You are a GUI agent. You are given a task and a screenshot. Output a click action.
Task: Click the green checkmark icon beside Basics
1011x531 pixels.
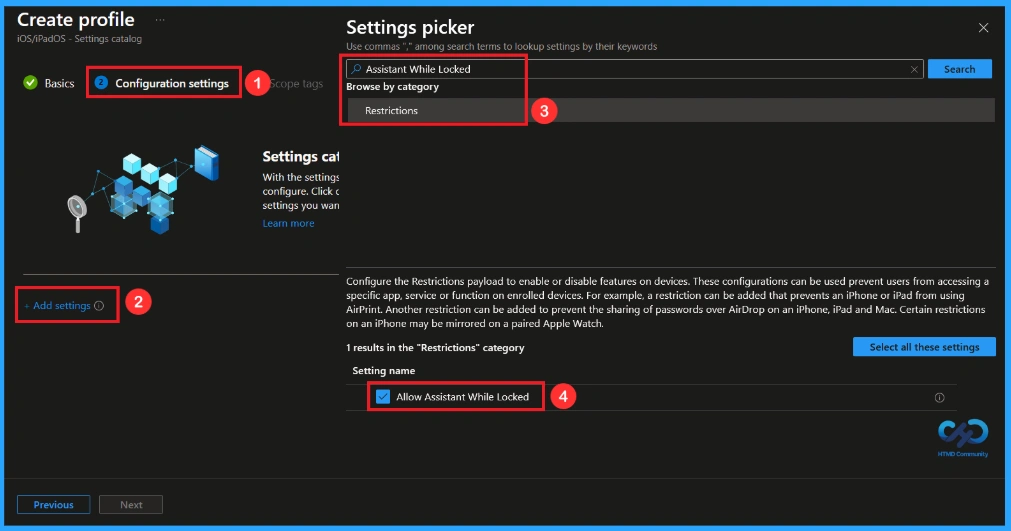[x=30, y=82]
